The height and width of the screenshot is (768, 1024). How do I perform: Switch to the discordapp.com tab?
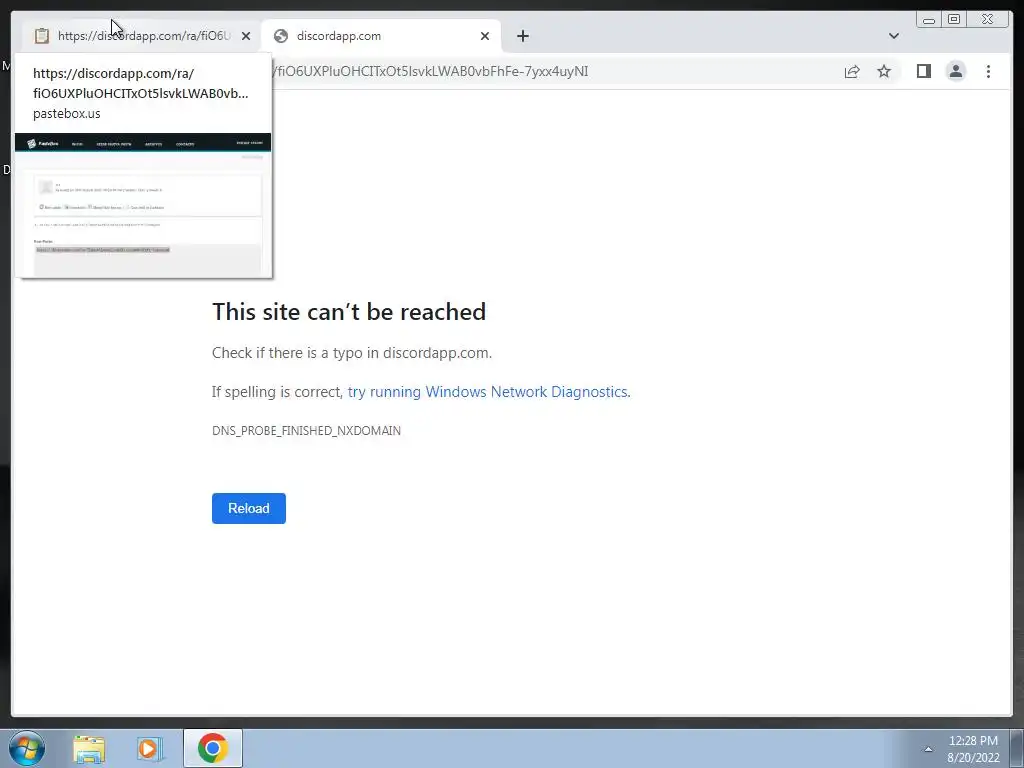(x=382, y=36)
